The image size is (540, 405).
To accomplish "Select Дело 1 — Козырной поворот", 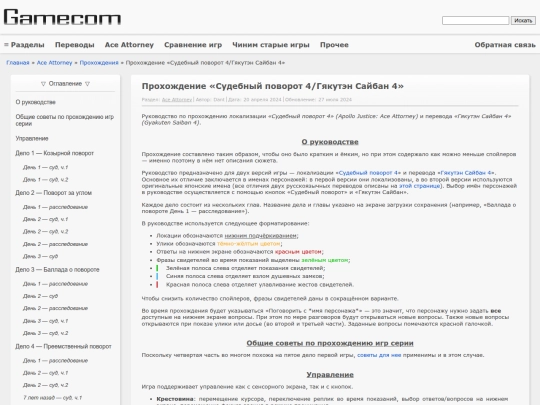I will 54,153.
